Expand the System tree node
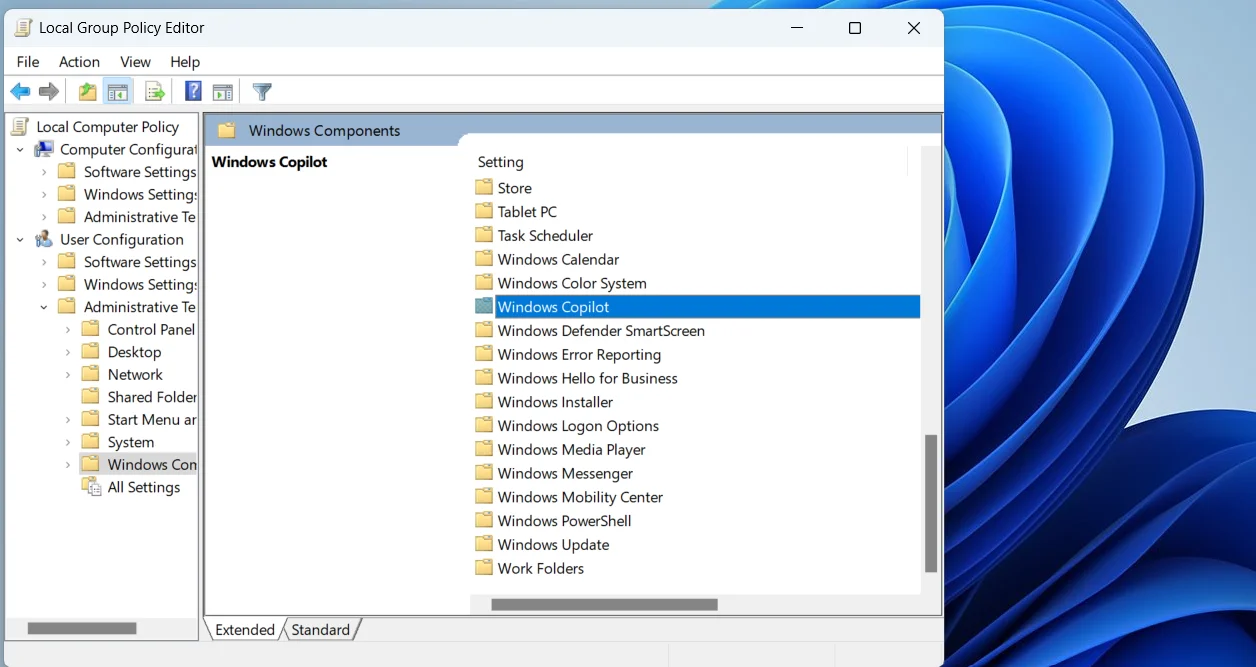The height and width of the screenshot is (667, 1256). [68, 442]
